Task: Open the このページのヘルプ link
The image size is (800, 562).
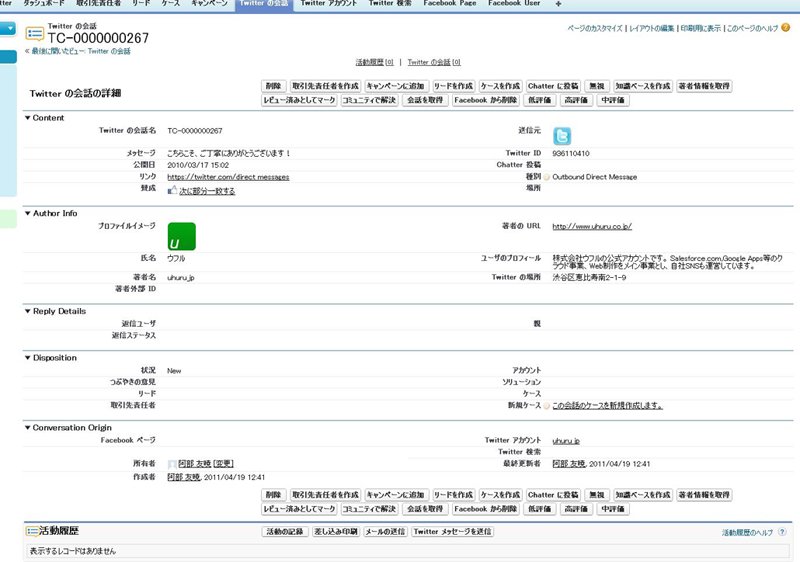Action: (752, 29)
